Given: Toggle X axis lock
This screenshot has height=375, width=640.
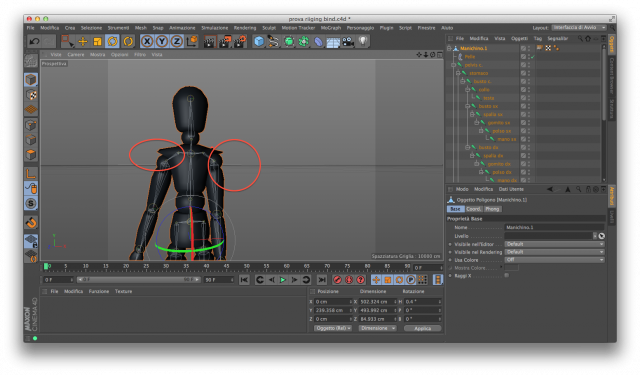Looking at the screenshot, I should tap(147, 41).
